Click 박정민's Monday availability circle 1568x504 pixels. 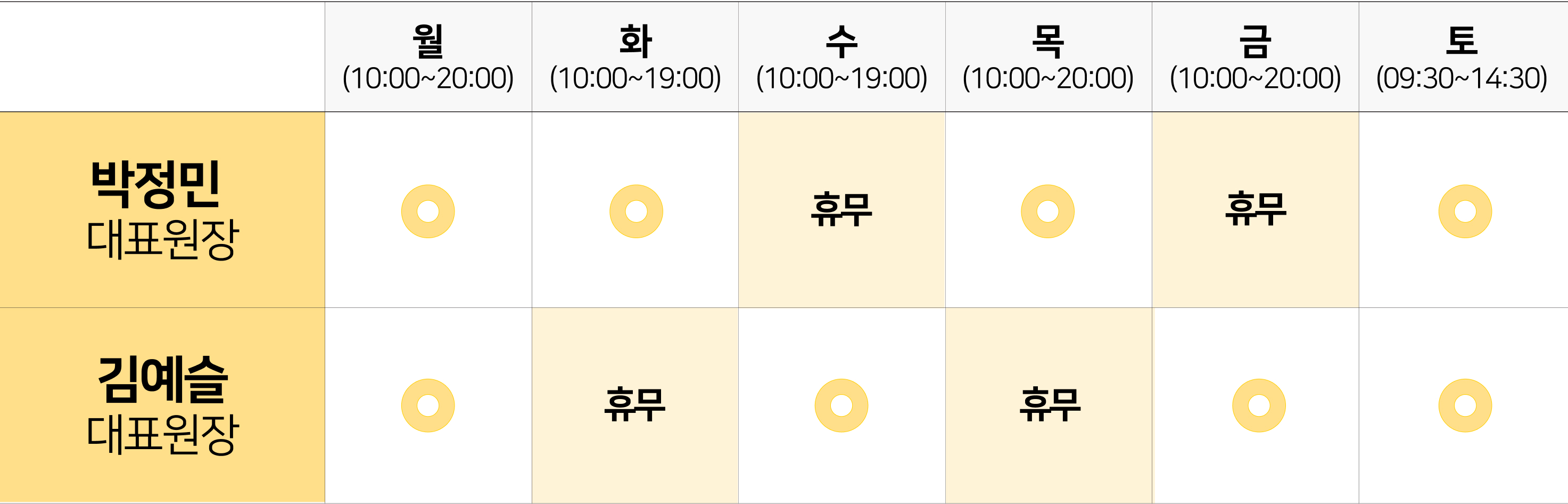coord(428,212)
